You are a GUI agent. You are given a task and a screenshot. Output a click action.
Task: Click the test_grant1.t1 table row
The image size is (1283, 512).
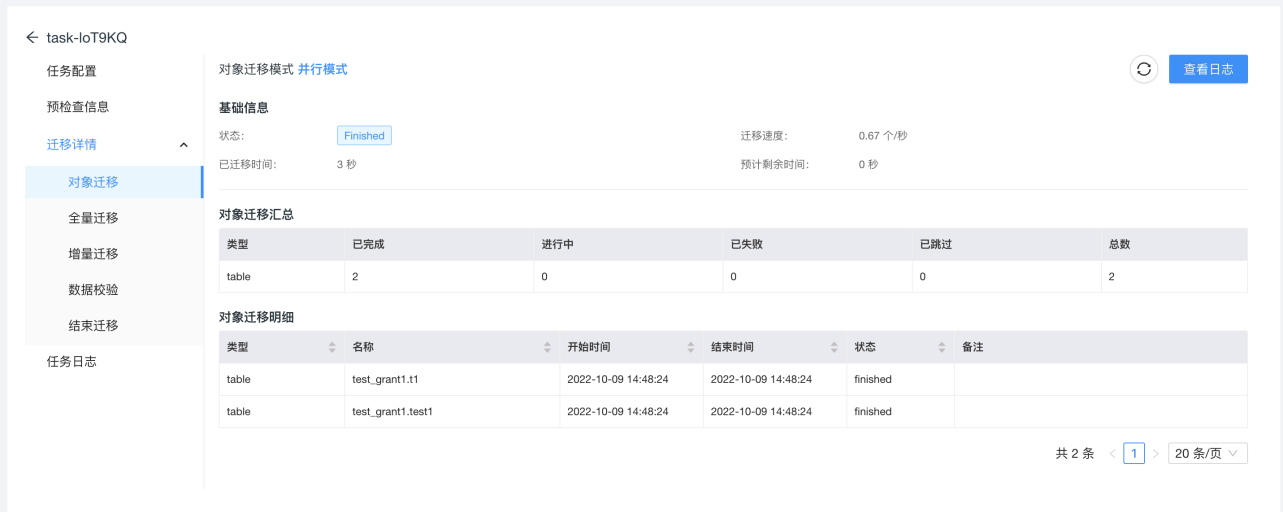733,380
